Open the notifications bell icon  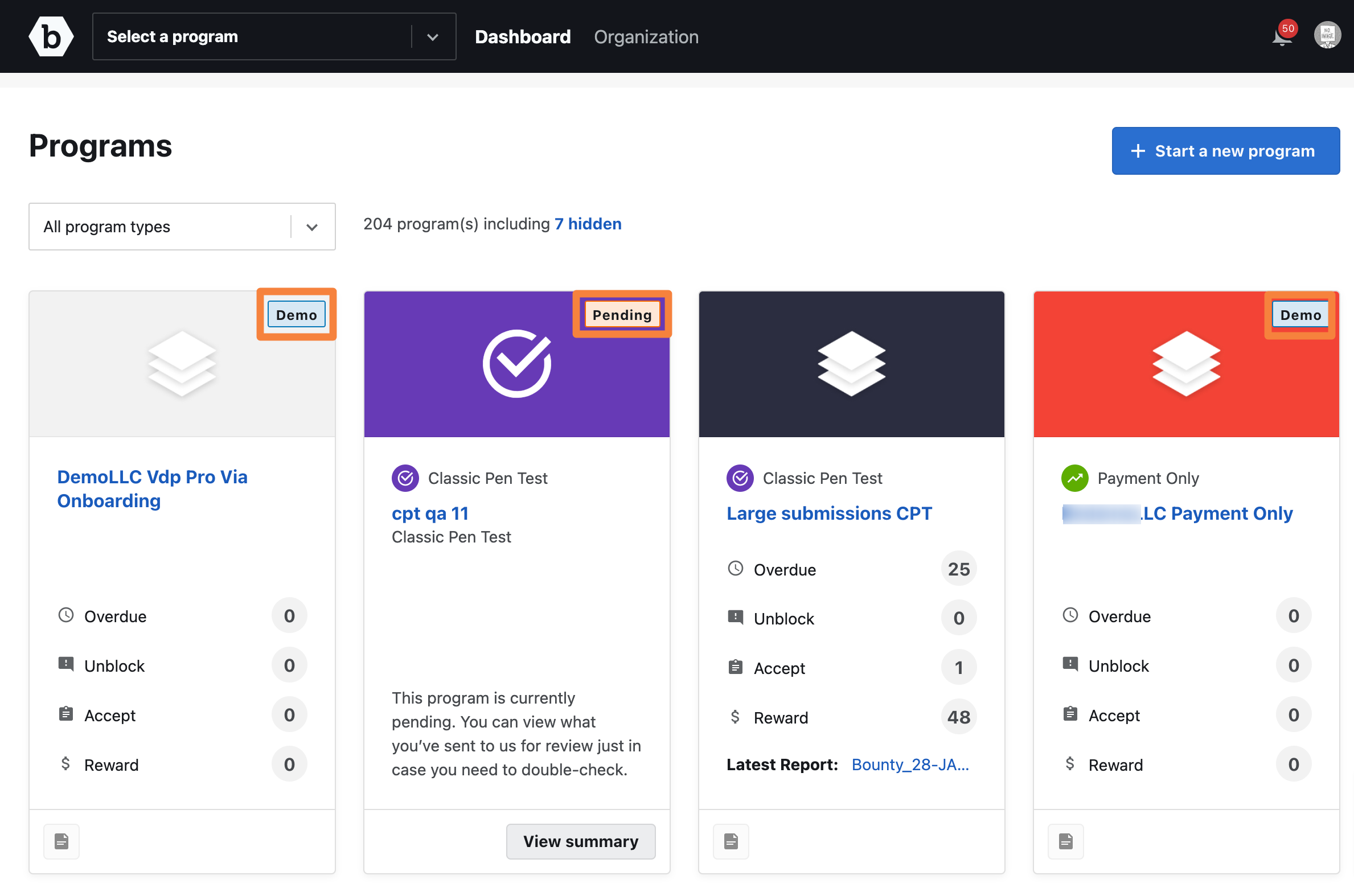coord(1282,38)
